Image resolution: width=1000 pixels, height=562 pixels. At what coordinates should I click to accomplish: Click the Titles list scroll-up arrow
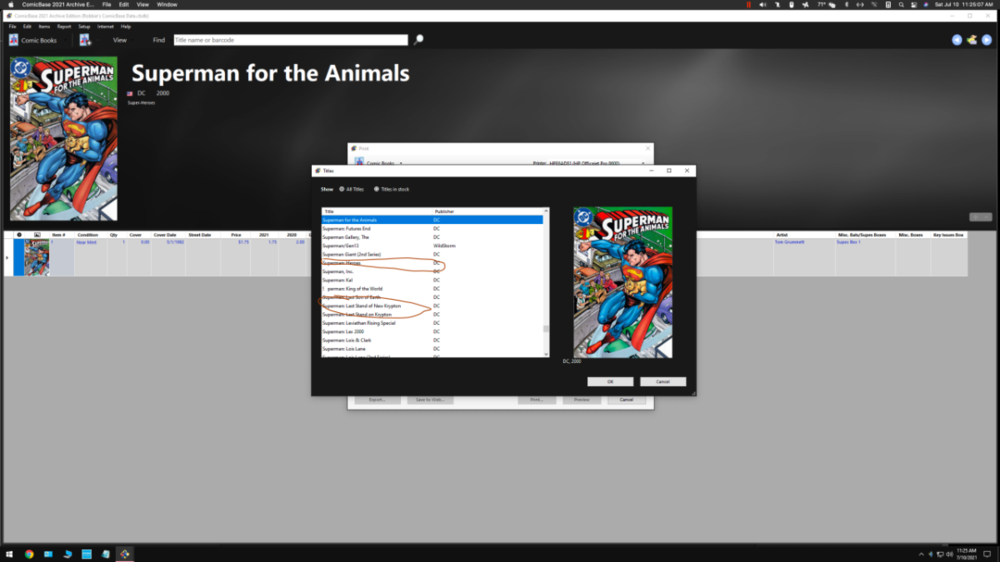[x=546, y=211]
